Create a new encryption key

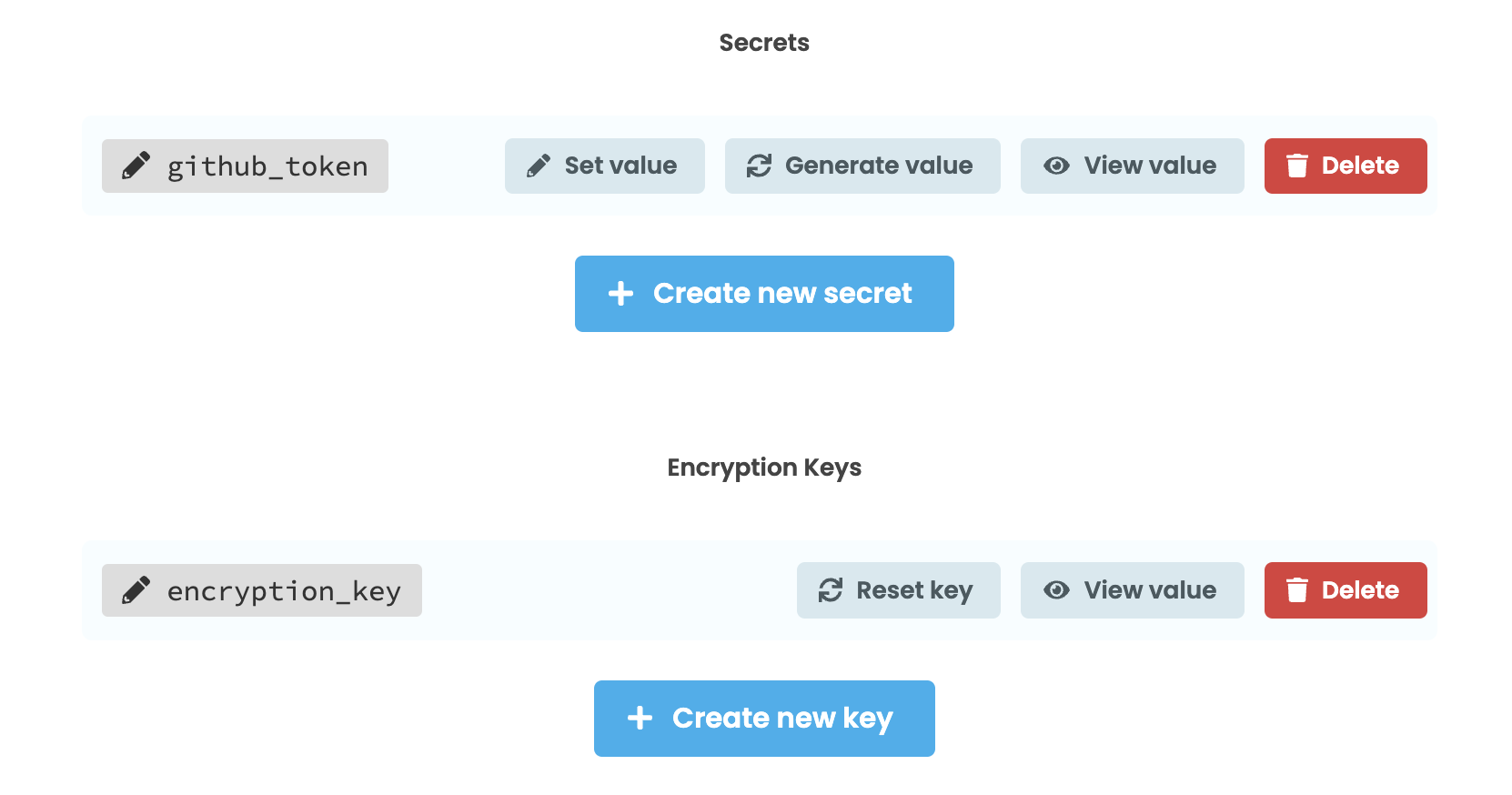(x=764, y=718)
